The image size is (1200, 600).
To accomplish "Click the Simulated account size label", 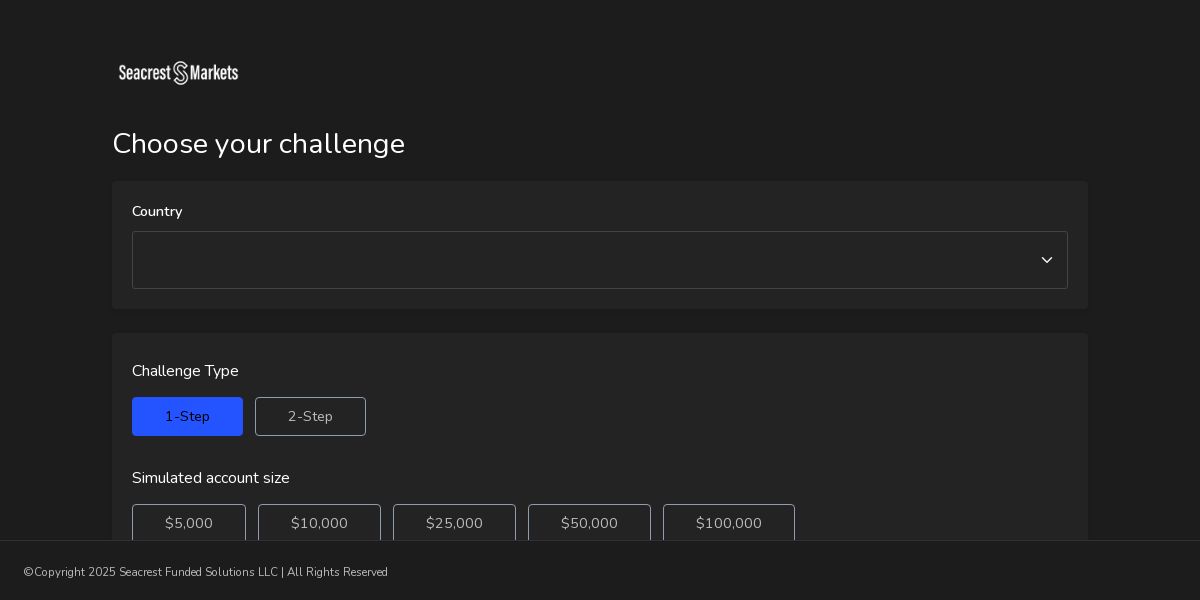I will (x=211, y=478).
